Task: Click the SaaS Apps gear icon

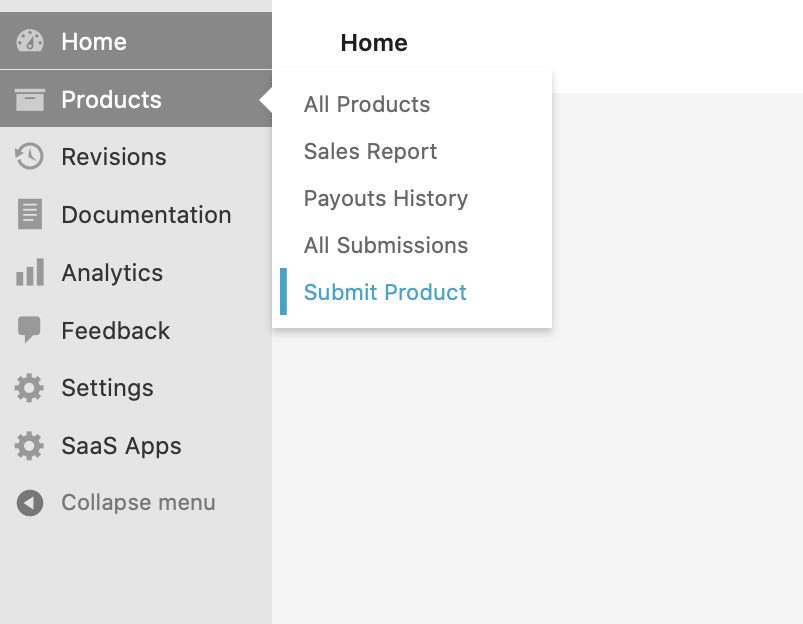Action: [x=28, y=446]
